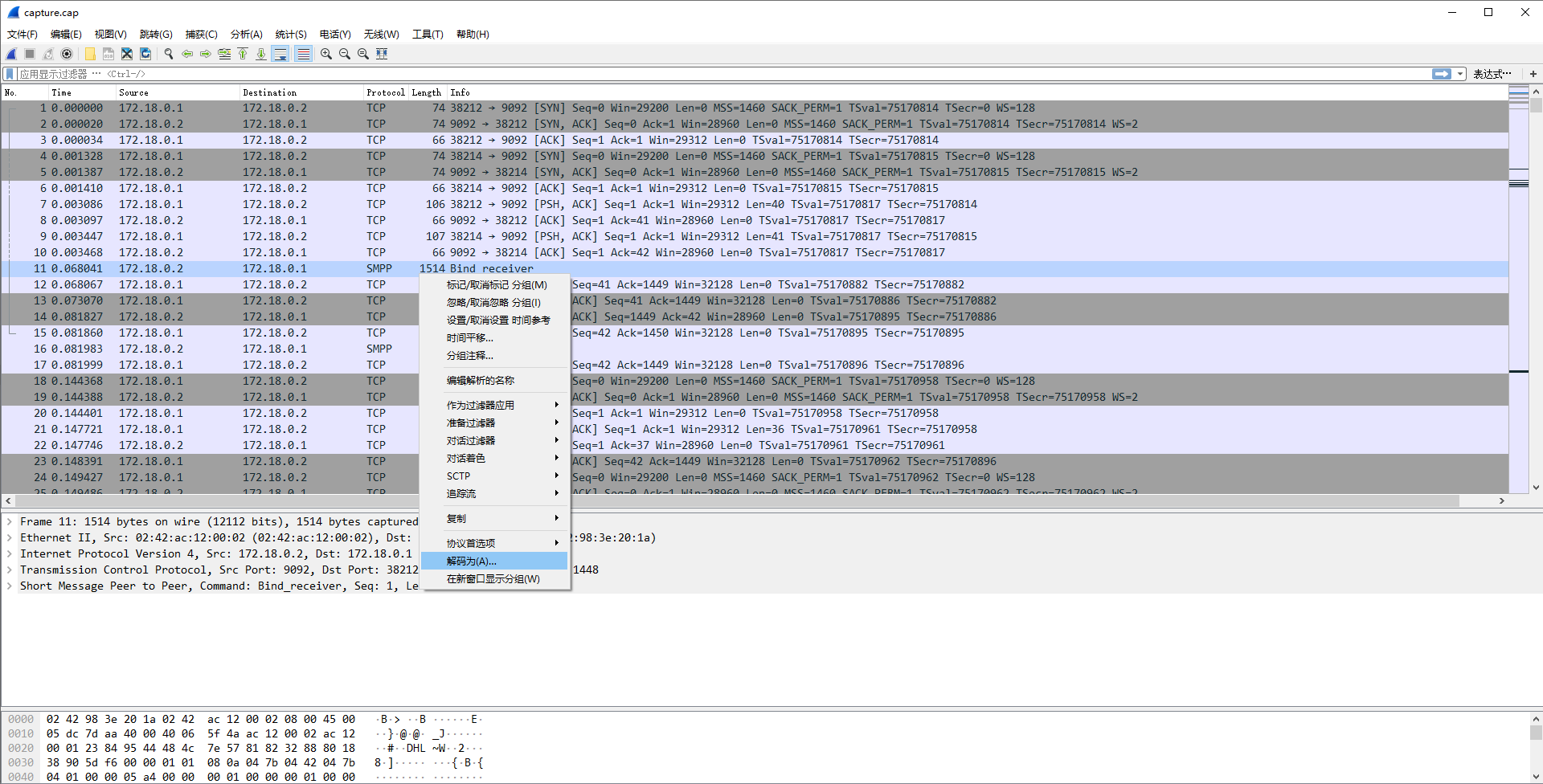Open capture options gear icon
This screenshot has height=784, width=1543.
[x=67, y=54]
